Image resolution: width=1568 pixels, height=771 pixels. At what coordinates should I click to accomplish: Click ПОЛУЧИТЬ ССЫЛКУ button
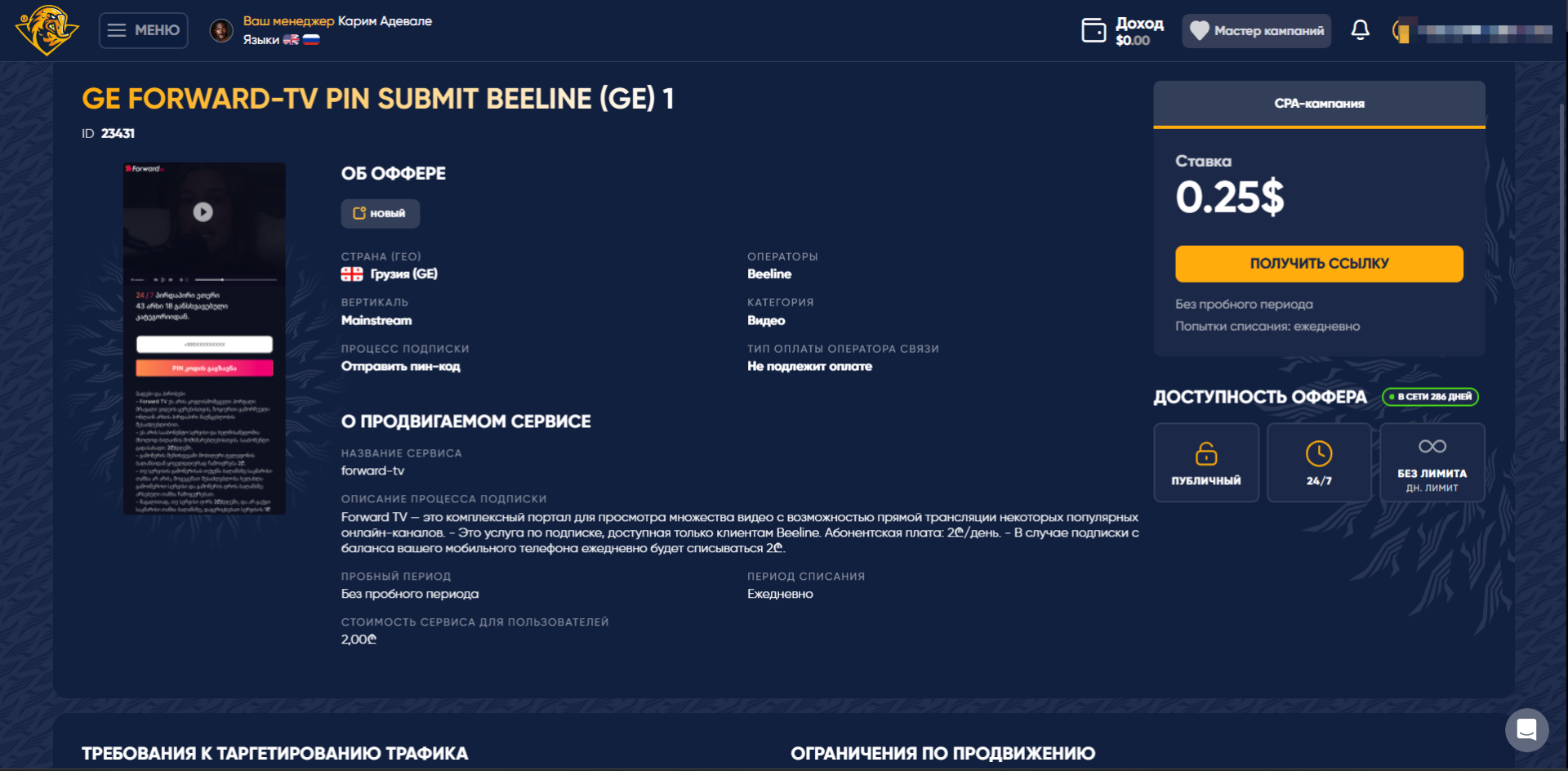[x=1319, y=264]
